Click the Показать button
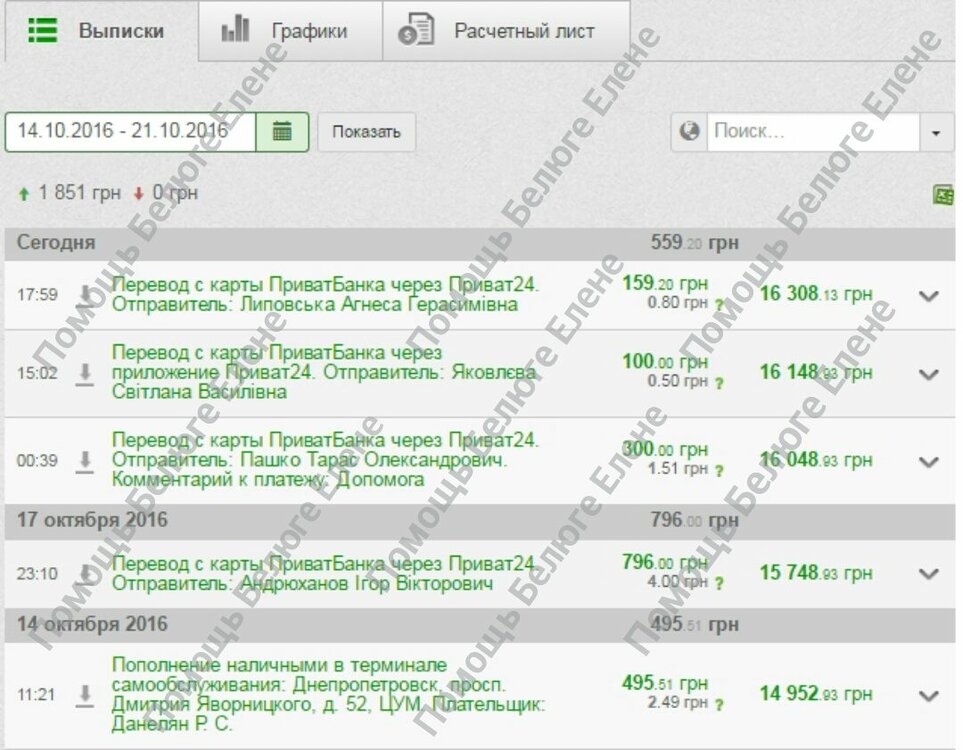The width and height of the screenshot is (963, 750). [x=367, y=132]
